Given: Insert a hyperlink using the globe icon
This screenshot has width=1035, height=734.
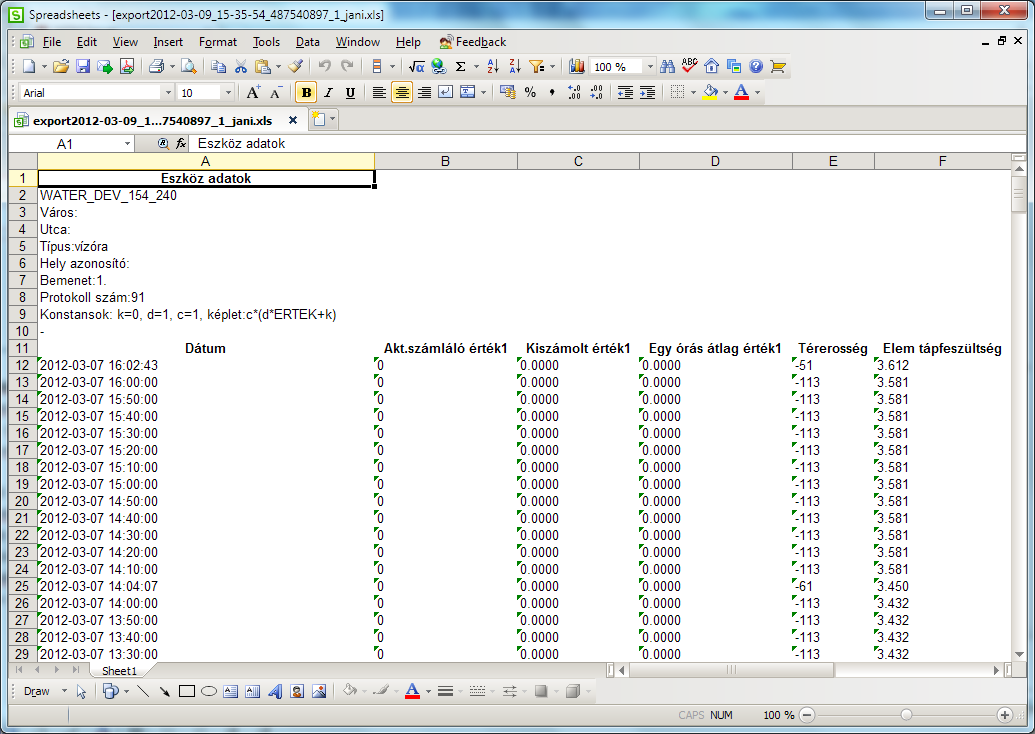Looking at the screenshot, I should pos(438,66).
